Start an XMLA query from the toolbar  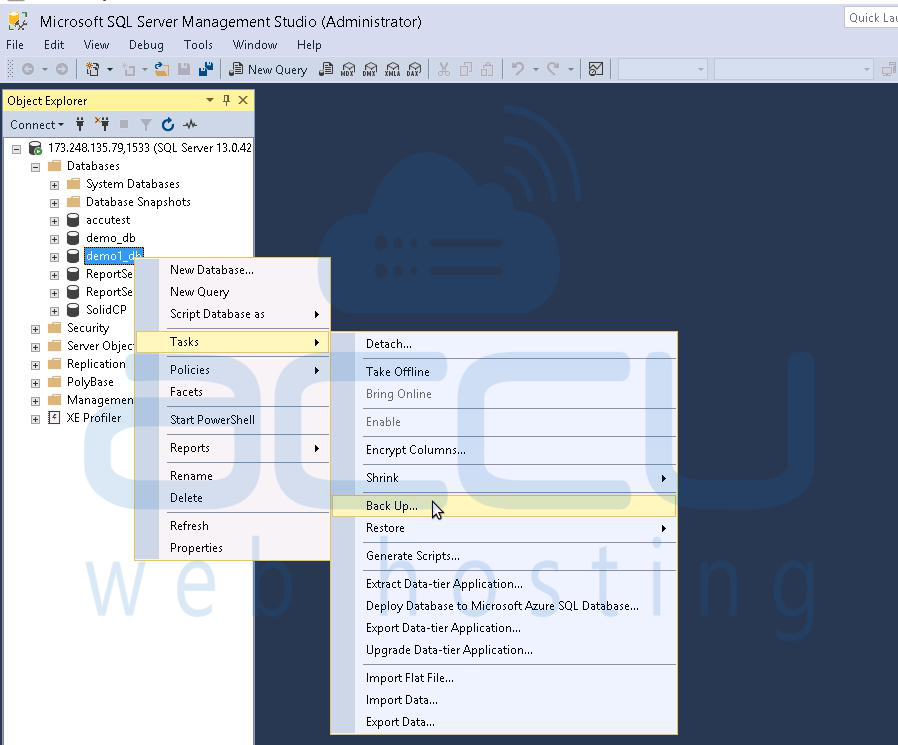392,69
